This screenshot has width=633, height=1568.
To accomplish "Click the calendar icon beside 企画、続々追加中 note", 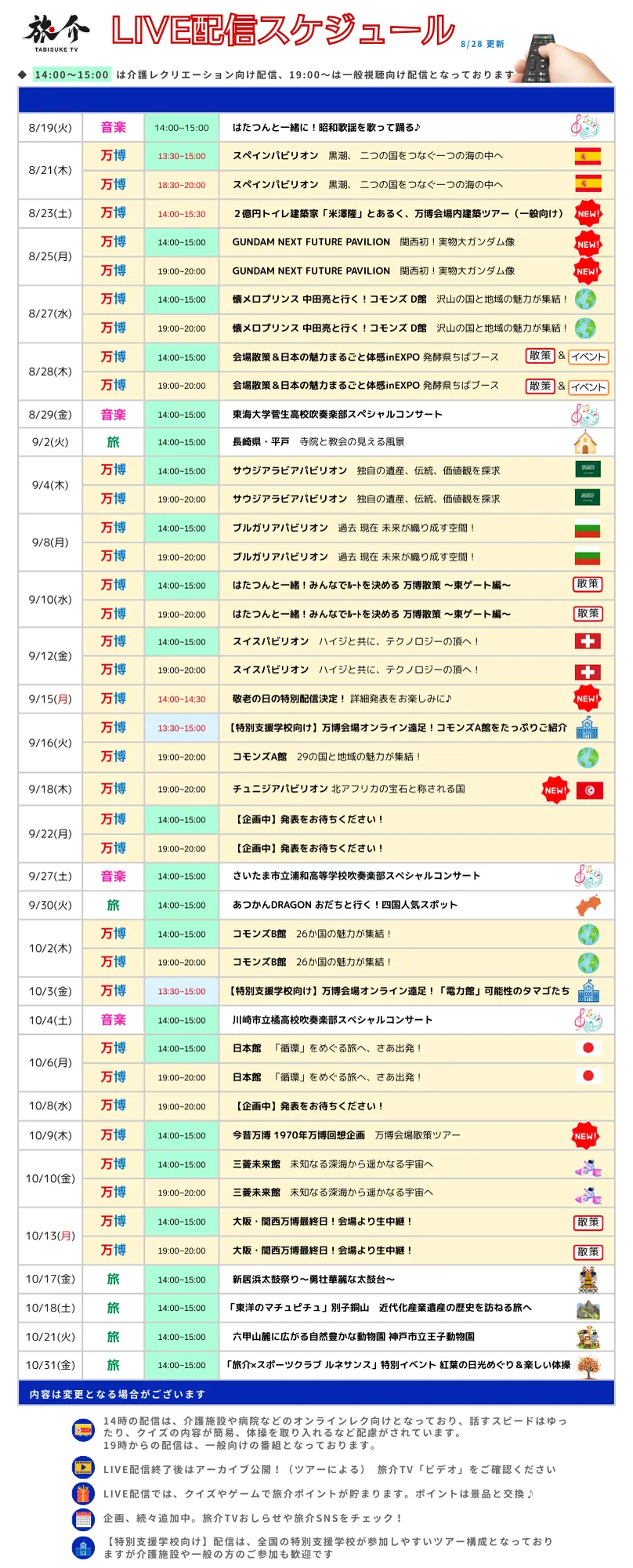I will pyautogui.click(x=82, y=1519).
